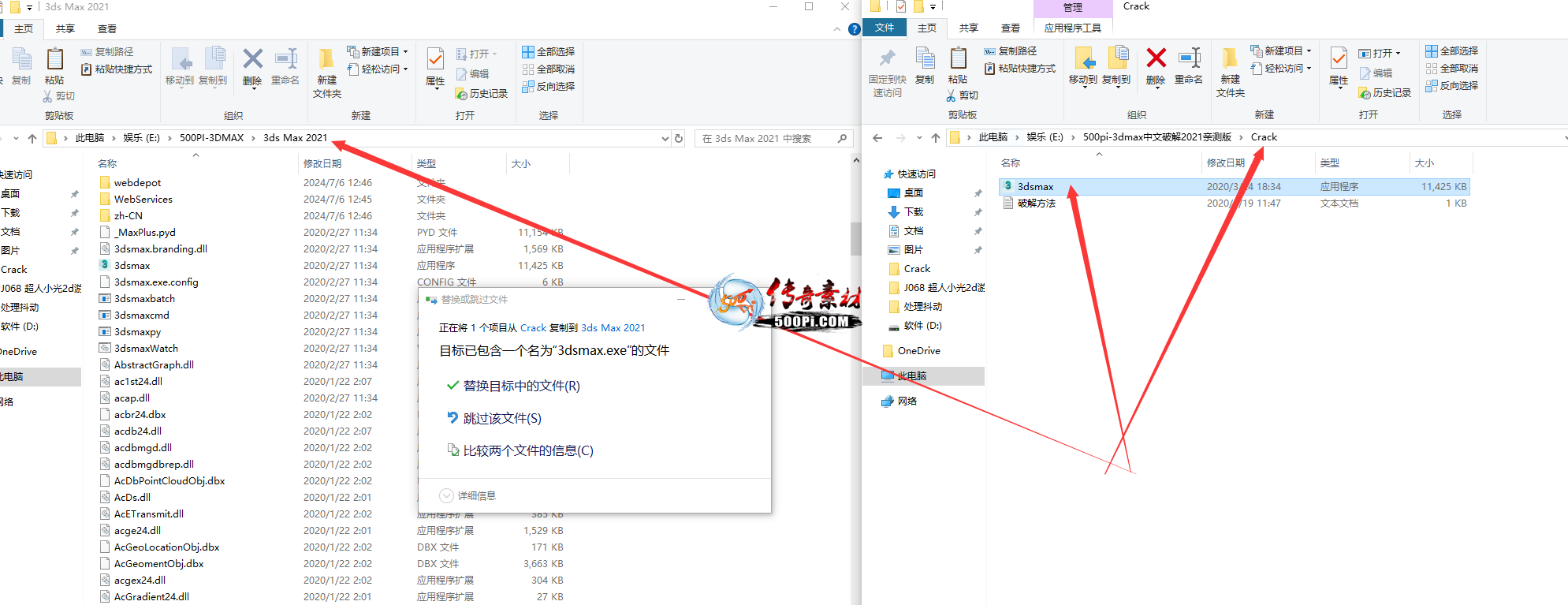Open recent locations dropdown in Crack window
This screenshot has height=605, width=1568.
(919, 137)
